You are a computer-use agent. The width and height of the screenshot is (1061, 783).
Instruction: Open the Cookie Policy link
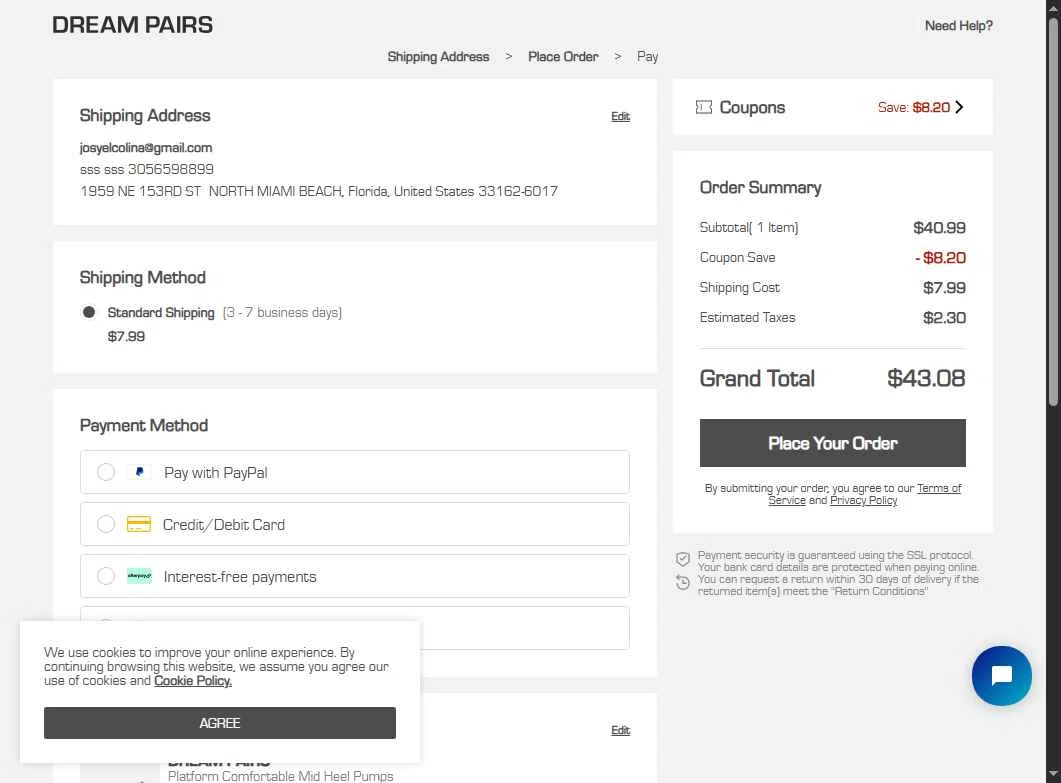tap(193, 681)
